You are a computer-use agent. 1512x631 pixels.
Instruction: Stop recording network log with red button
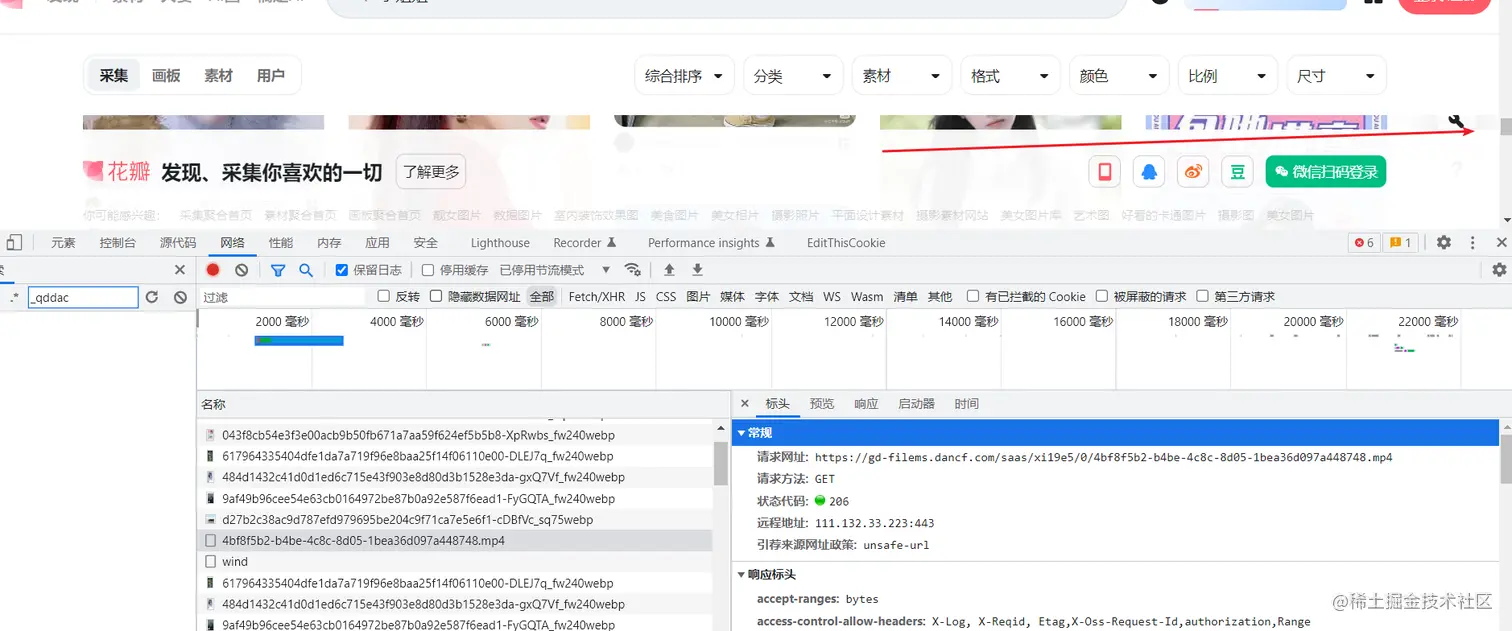[213, 270]
